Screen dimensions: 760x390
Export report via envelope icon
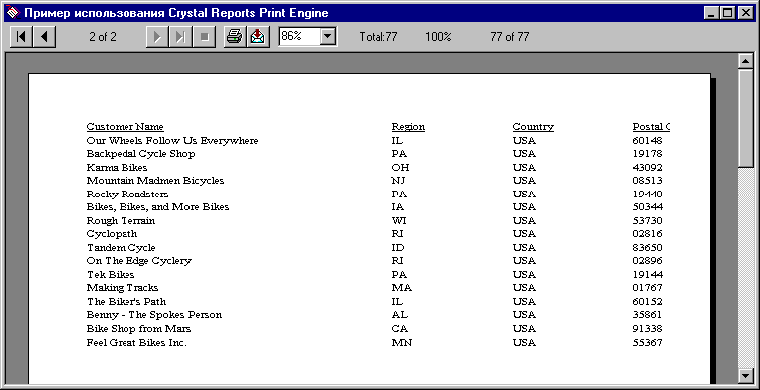tap(258, 37)
